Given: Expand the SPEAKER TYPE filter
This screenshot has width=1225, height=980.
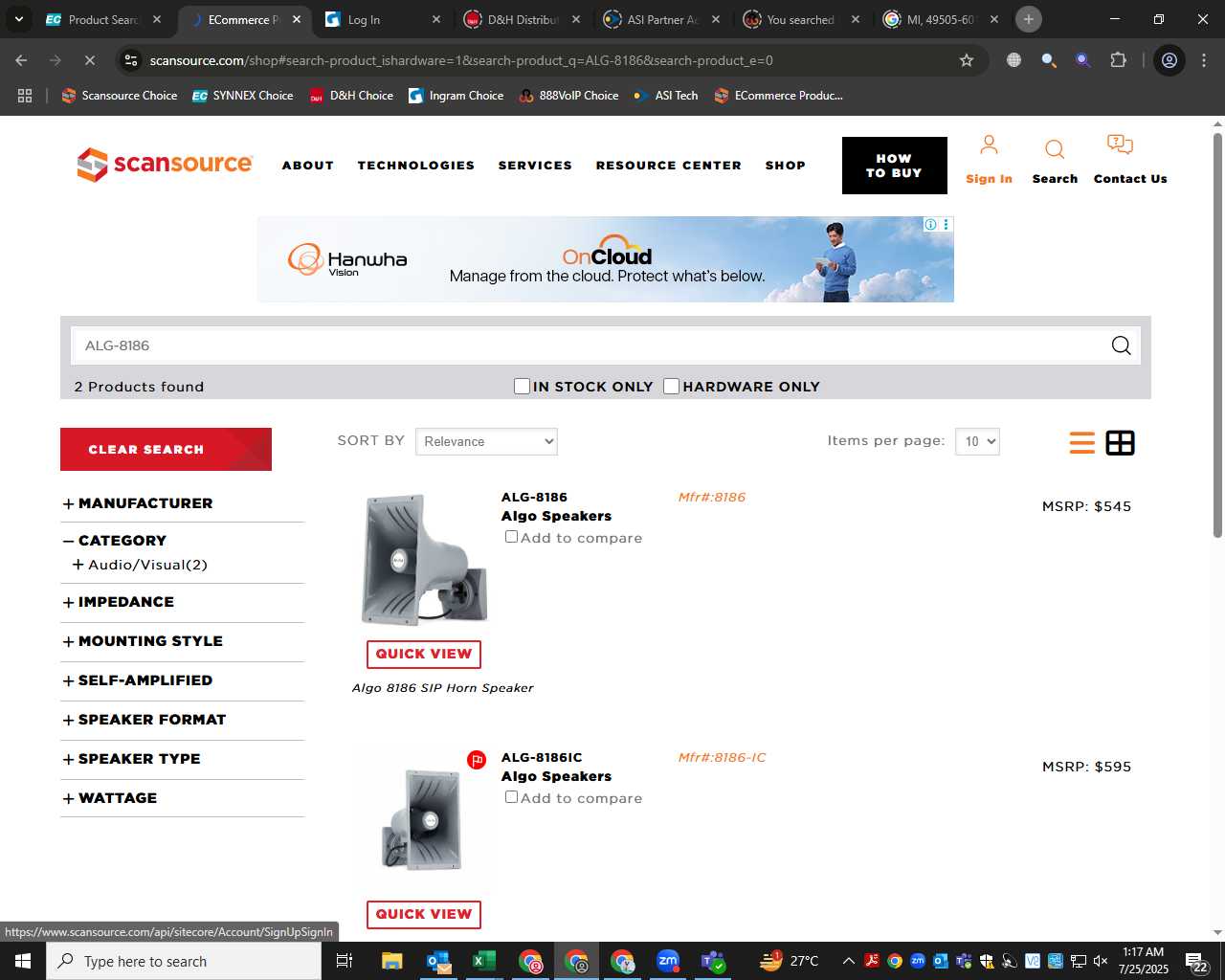Looking at the screenshot, I should point(131,759).
